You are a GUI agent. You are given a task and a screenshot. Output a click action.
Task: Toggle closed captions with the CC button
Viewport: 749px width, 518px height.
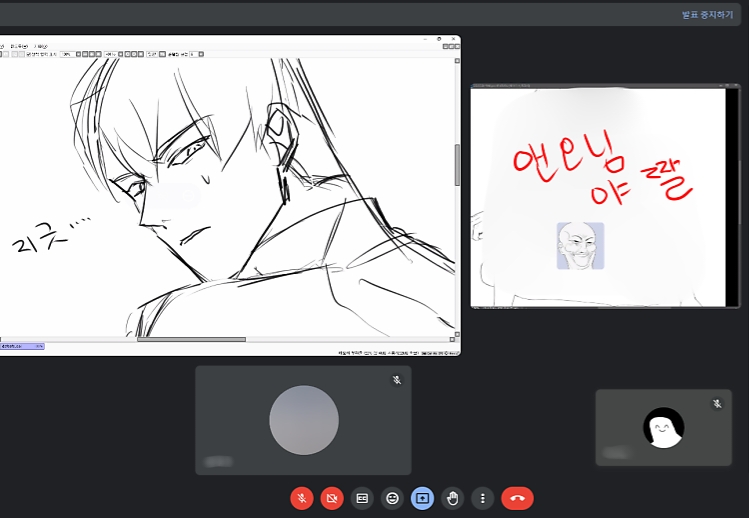click(362, 497)
